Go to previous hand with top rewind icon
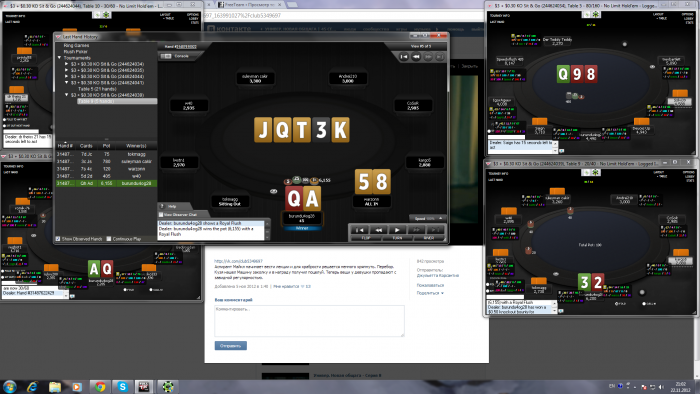700x394 pixels. (416, 57)
